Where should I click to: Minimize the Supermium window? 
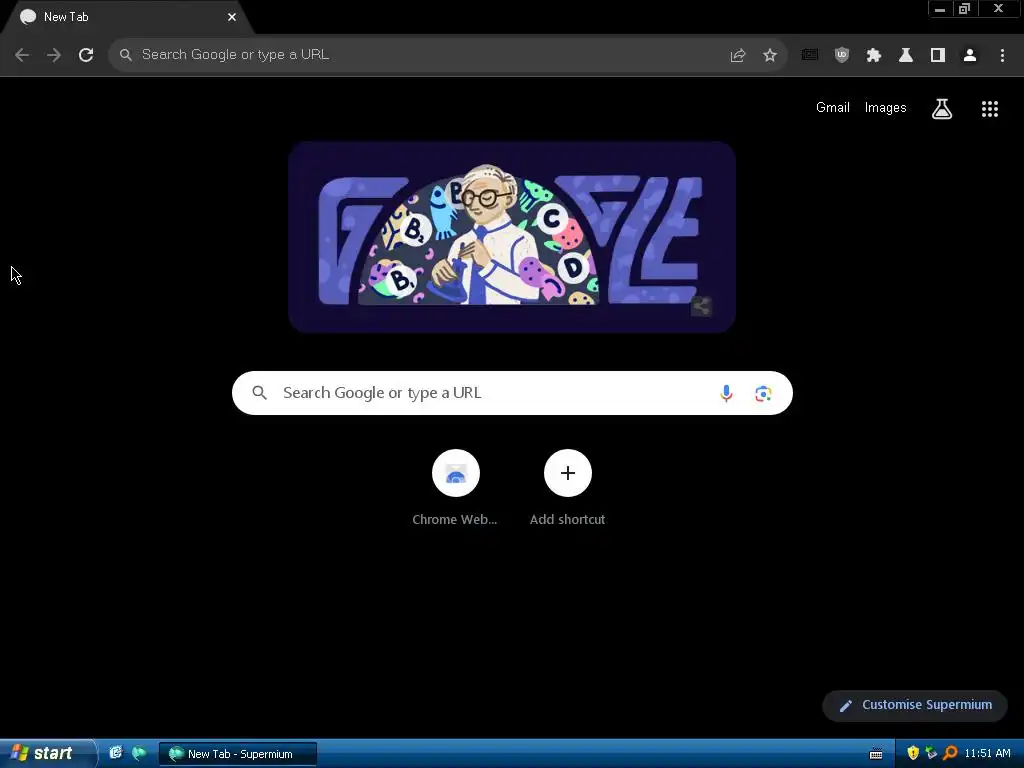tap(940, 9)
